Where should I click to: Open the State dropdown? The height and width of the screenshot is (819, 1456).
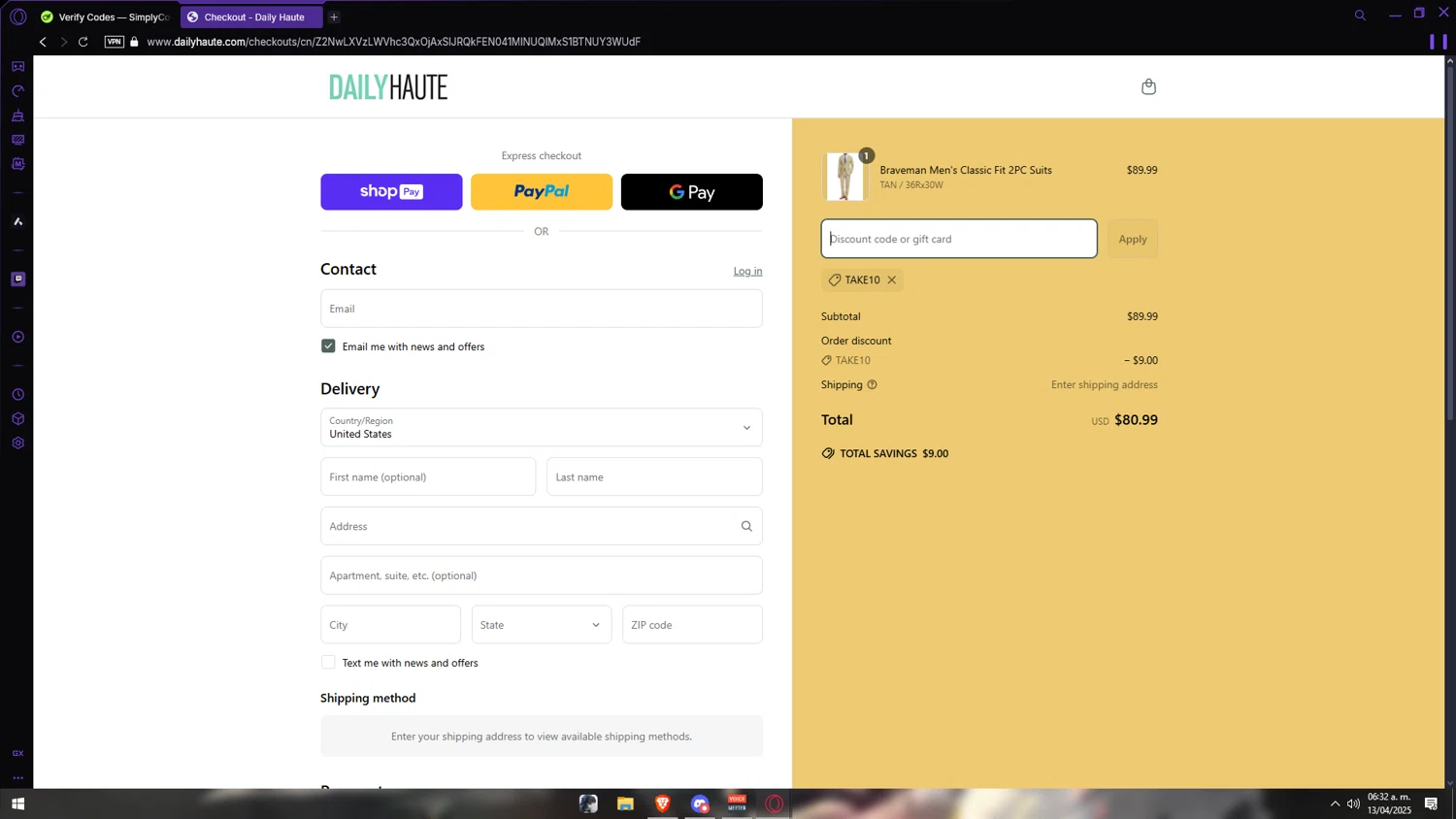point(542,625)
